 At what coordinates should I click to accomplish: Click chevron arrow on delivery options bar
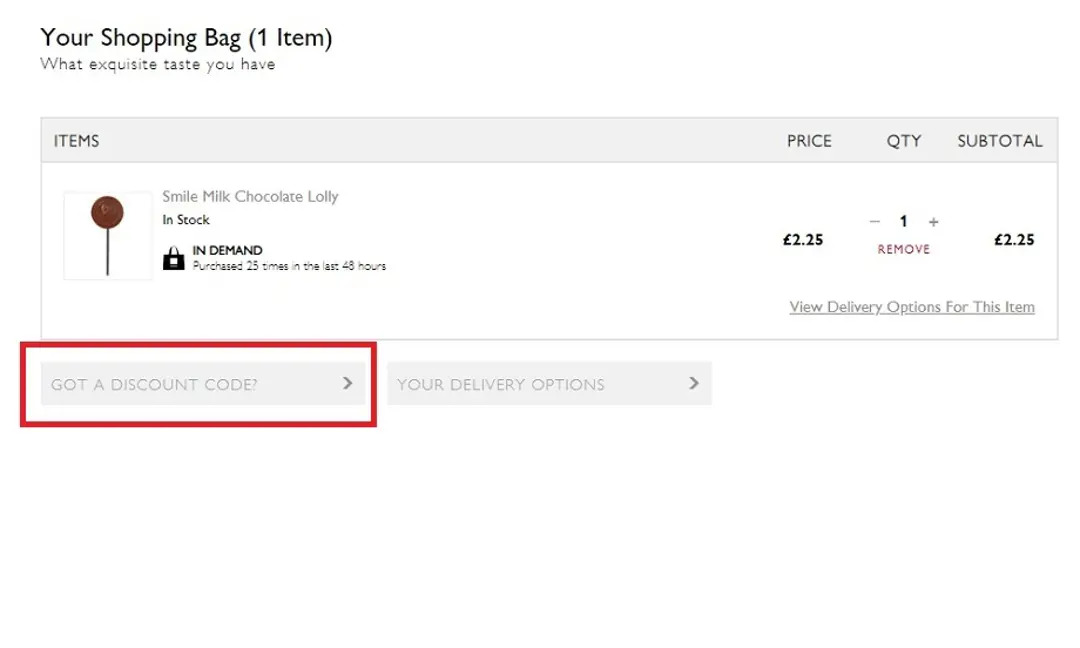tap(694, 383)
